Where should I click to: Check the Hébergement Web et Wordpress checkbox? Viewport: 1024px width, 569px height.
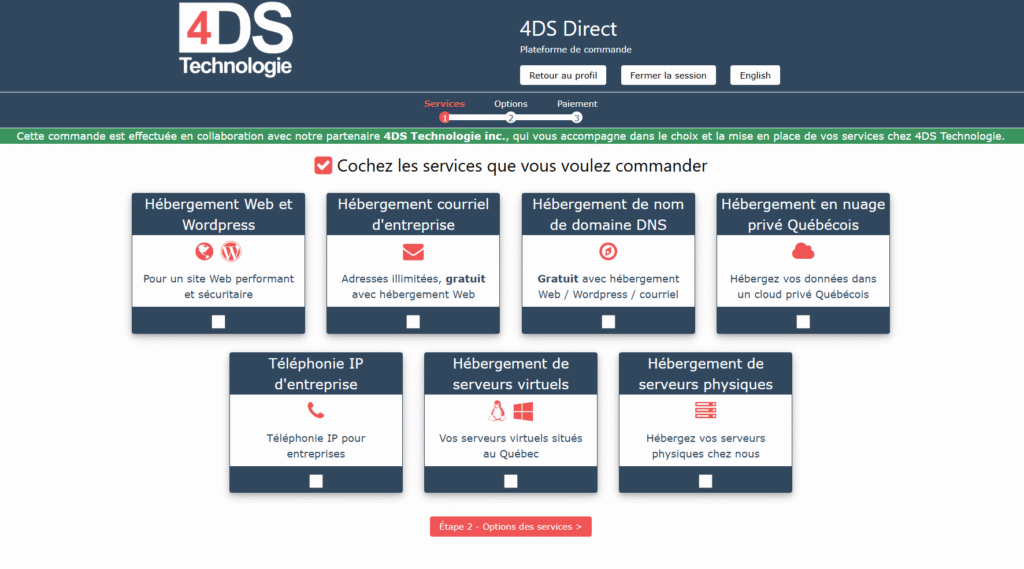(x=218, y=322)
